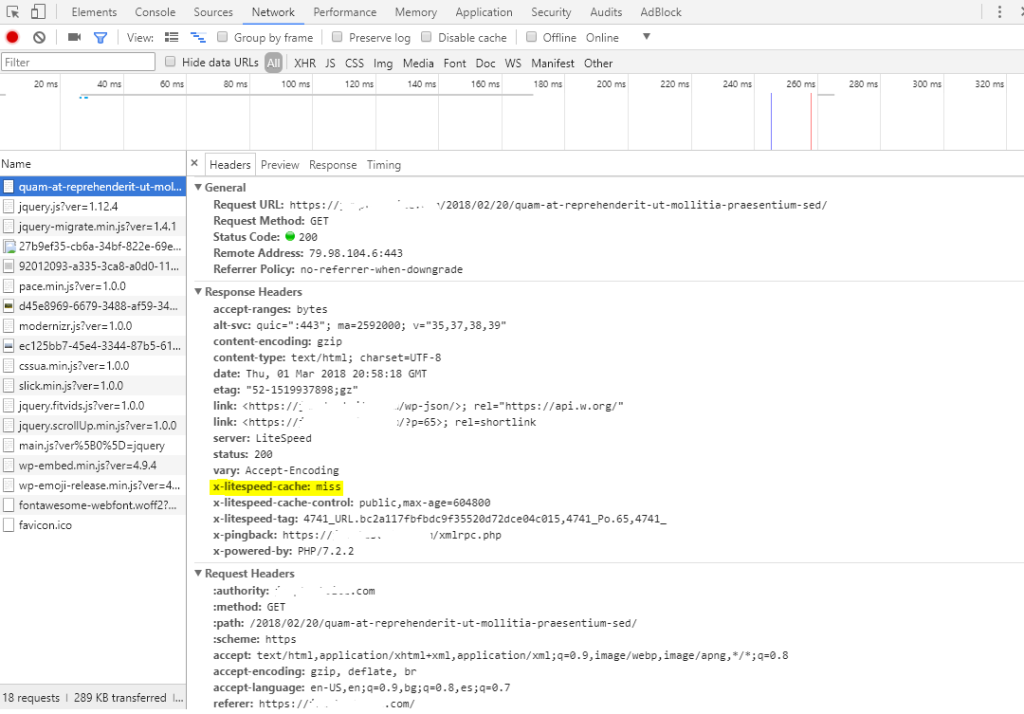Tick the Hide data URLs checkbox

(x=171, y=62)
